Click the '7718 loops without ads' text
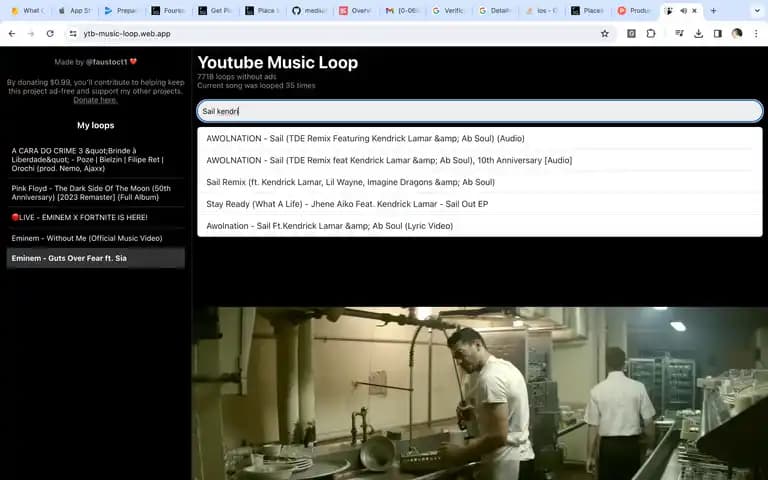768x480 pixels. pyautogui.click(x=237, y=77)
